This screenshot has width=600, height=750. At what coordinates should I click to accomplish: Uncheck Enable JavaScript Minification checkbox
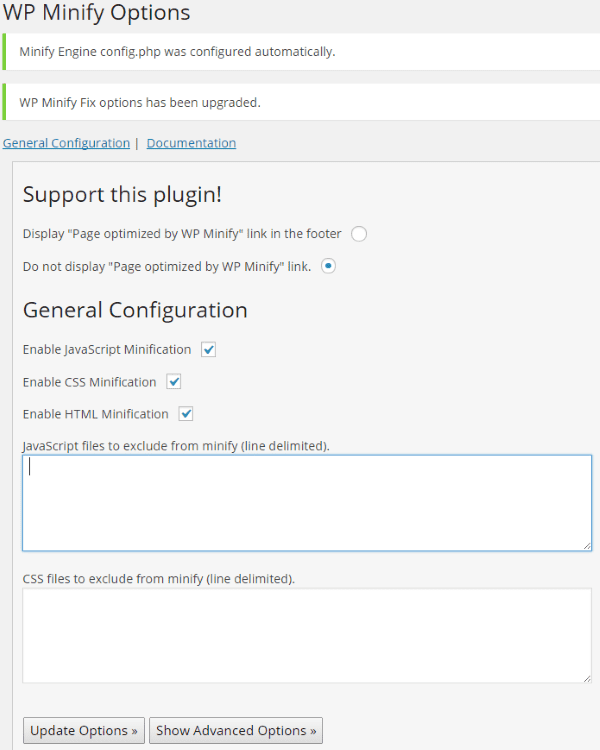pyautogui.click(x=208, y=350)
